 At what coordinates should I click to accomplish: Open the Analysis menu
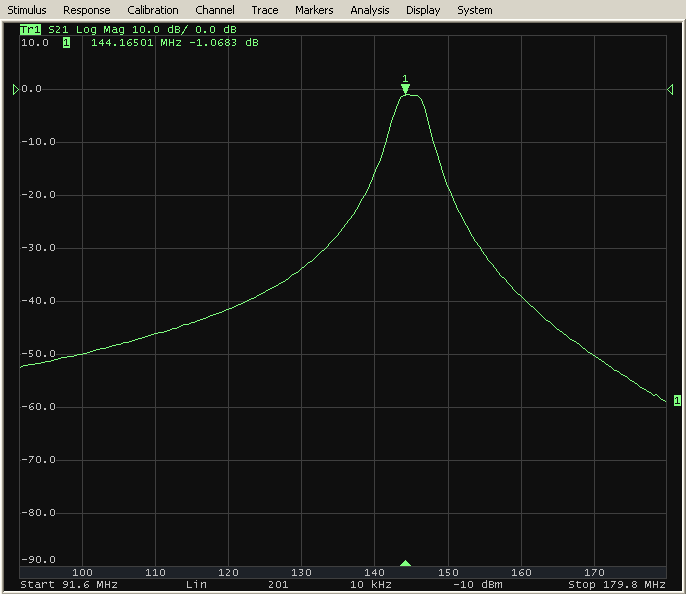[370, 10]
